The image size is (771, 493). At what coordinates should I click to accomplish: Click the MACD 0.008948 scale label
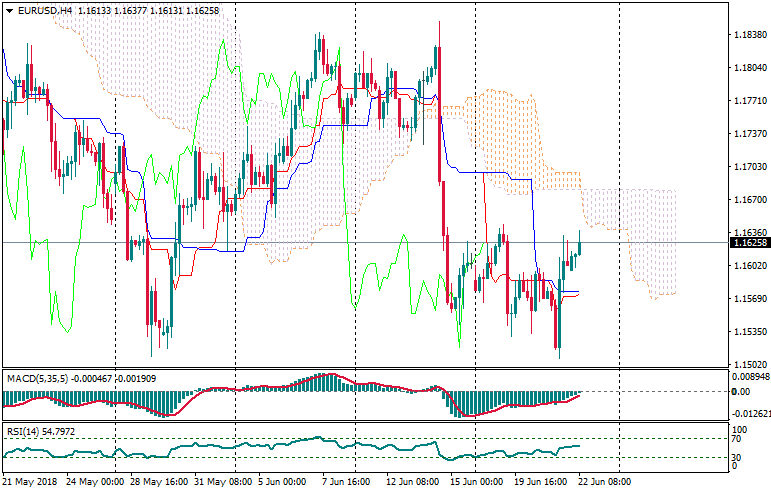point(751,378)
